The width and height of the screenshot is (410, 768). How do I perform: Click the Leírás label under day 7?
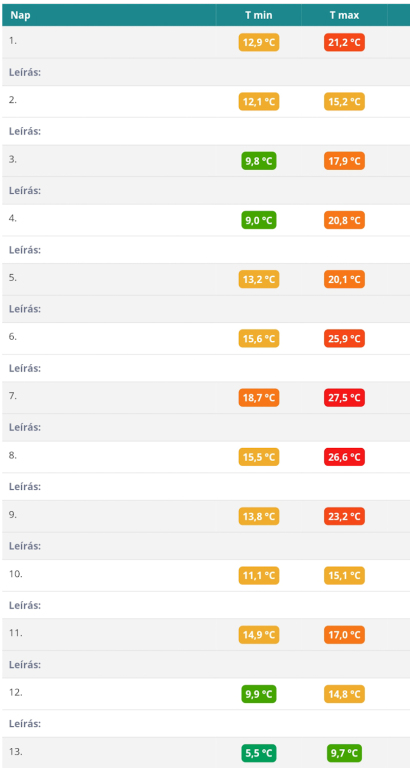[25, 427]
